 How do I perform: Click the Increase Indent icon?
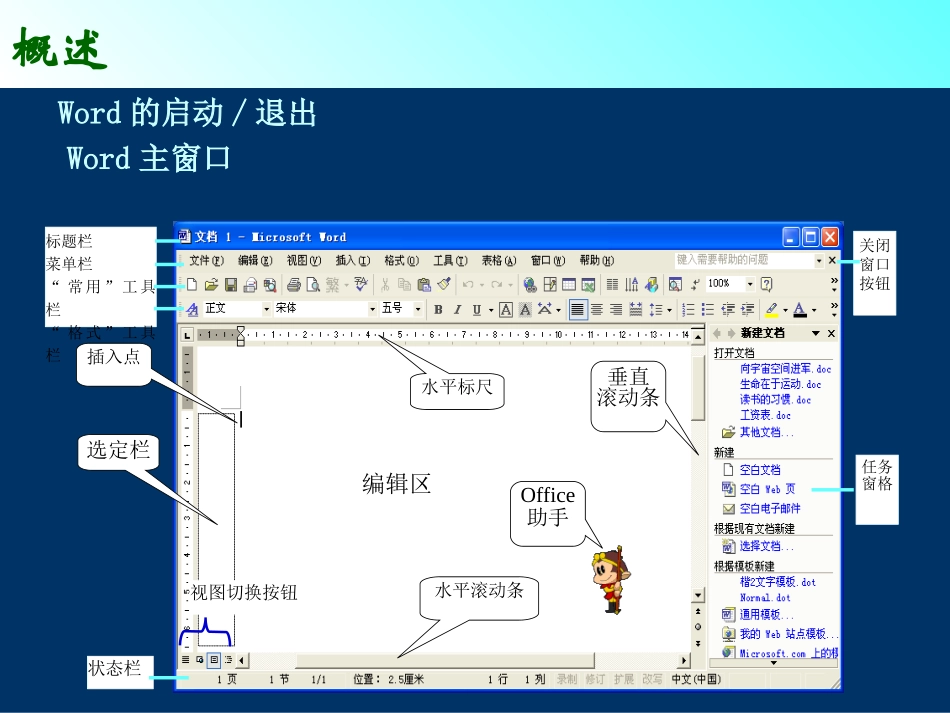pyautogui.click(x=748, y=310)
